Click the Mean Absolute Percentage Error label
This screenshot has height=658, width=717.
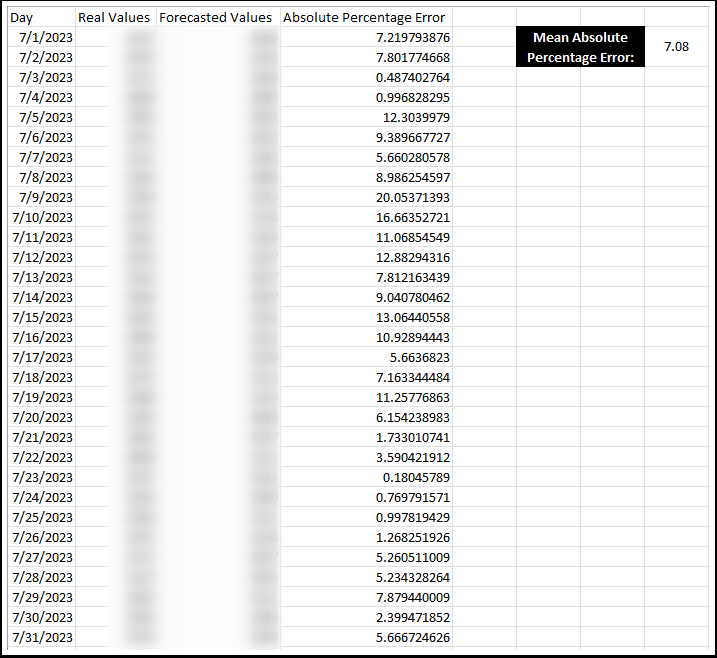coord(580,47)
